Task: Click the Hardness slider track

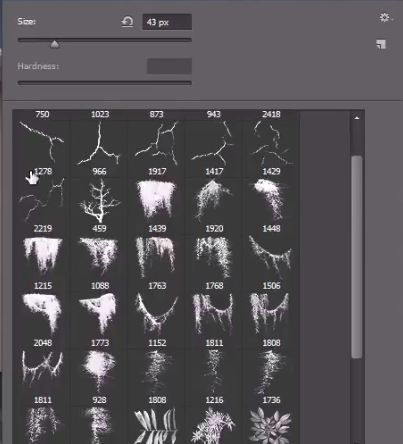Action: (105, 82)
